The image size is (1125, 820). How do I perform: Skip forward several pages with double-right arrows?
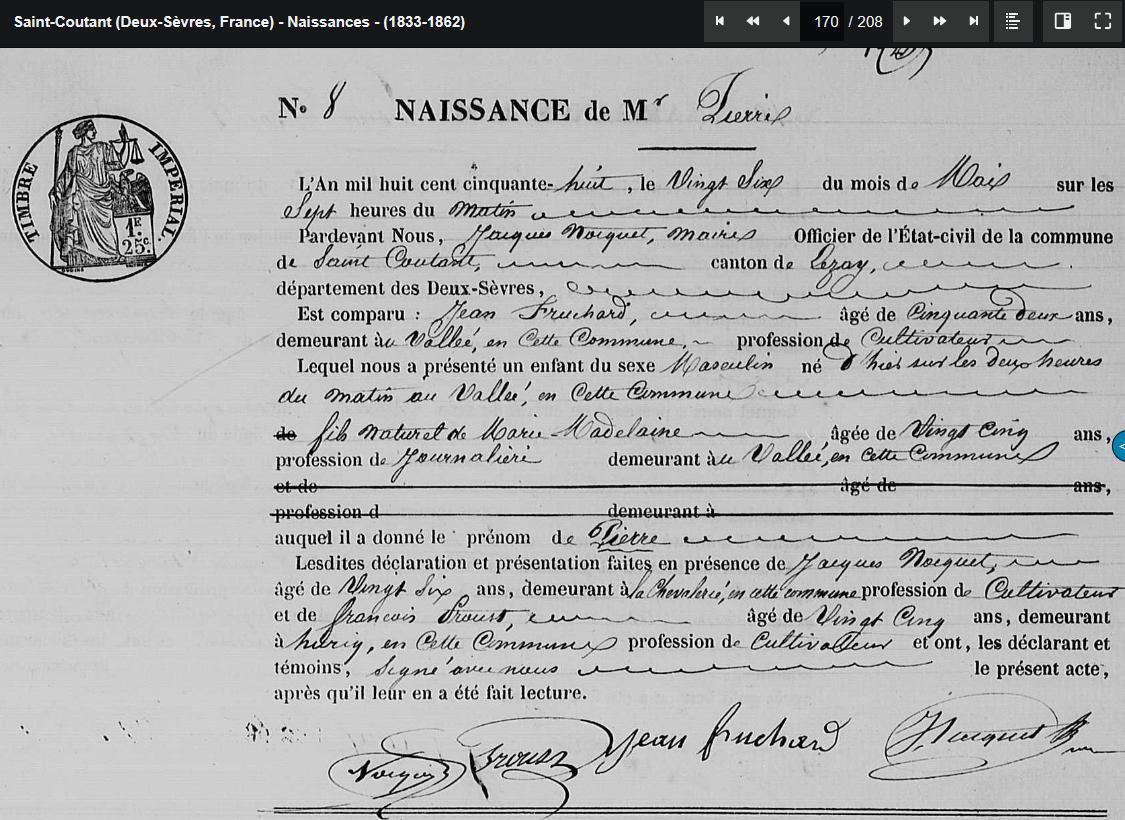click(939, 21)
